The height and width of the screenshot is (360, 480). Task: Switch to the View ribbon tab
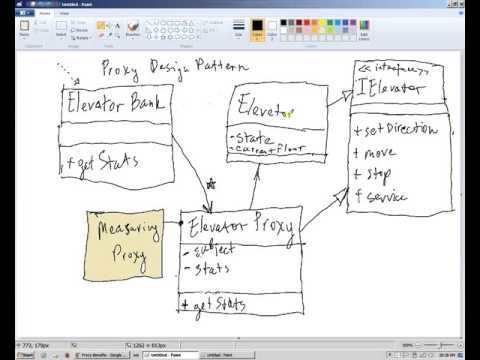(64, 13)
